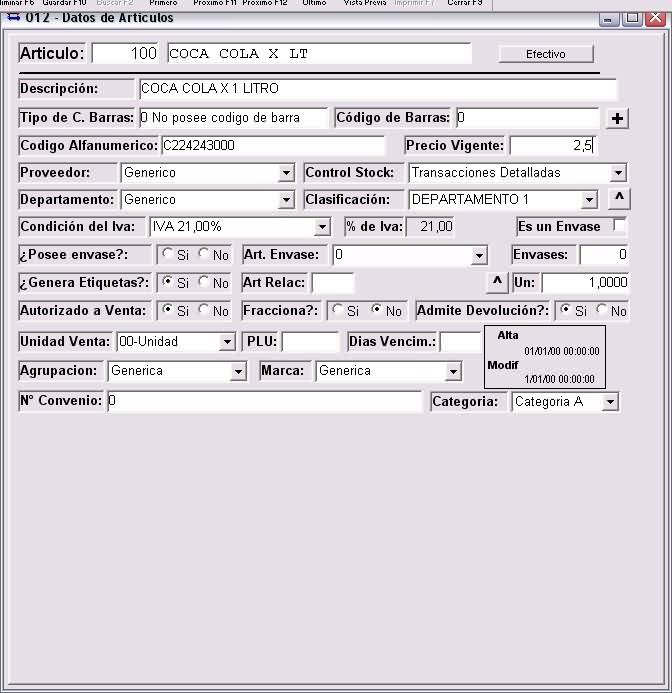Set Admite Devolución to No
This screenshot has height=693, width=672.
click(x=601, y=309)
